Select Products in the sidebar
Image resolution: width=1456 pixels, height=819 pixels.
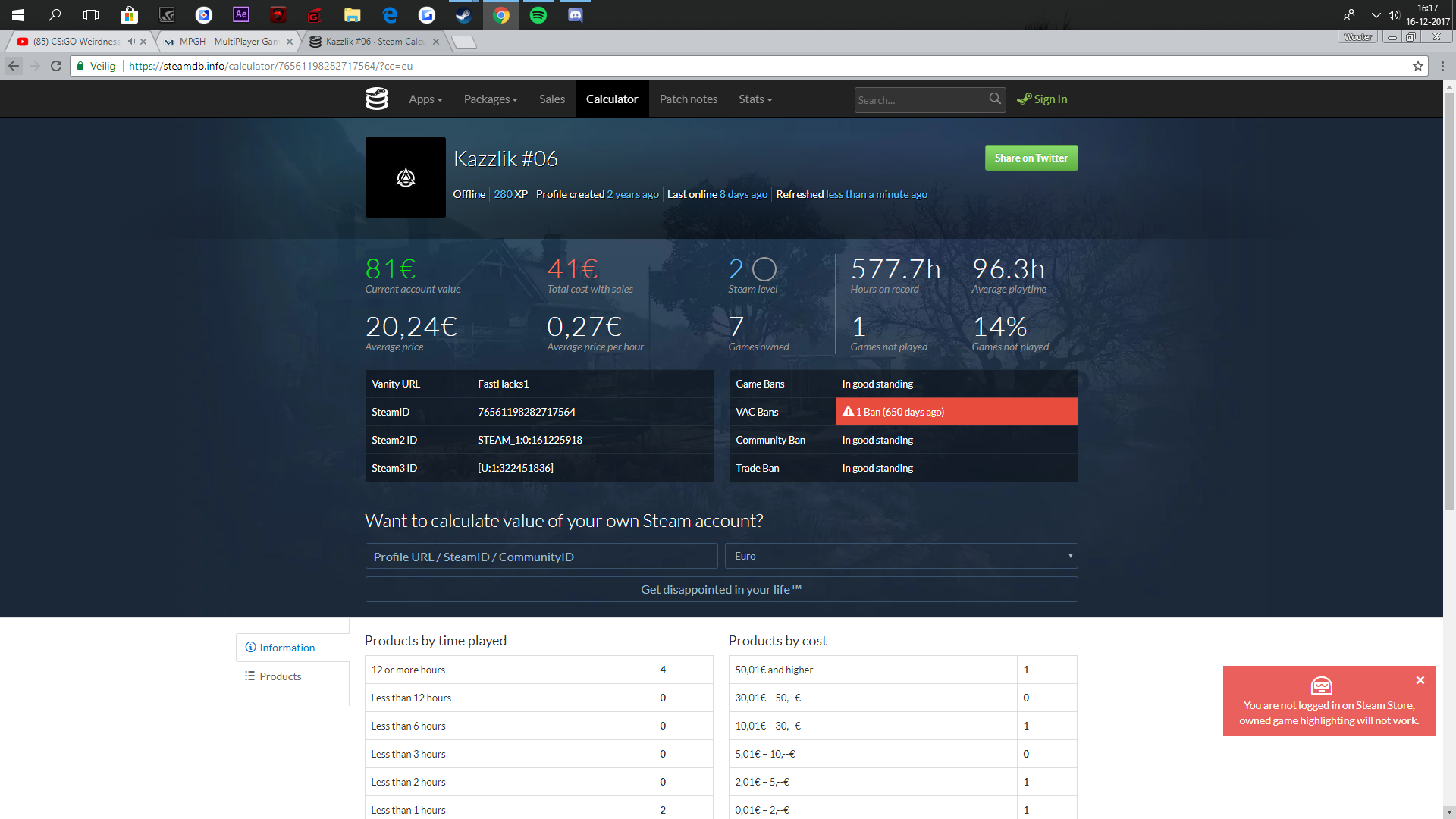[280, 676]
